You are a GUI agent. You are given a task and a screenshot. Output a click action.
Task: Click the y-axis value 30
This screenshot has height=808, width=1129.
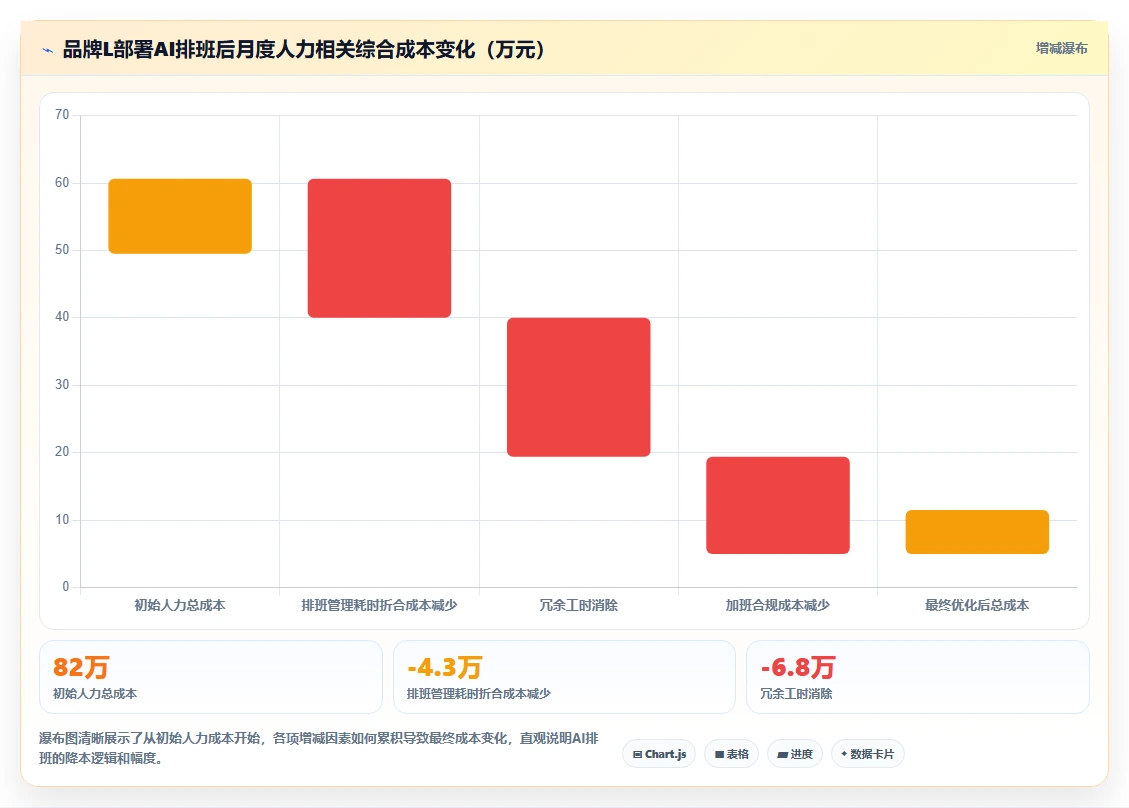(62, 385)
